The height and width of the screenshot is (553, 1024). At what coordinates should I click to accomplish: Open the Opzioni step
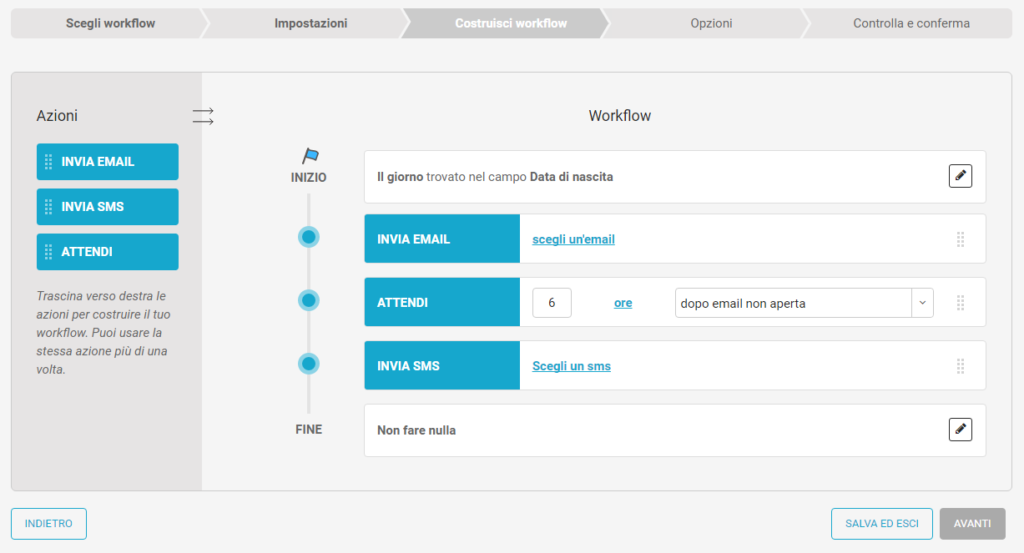[711, 23]
